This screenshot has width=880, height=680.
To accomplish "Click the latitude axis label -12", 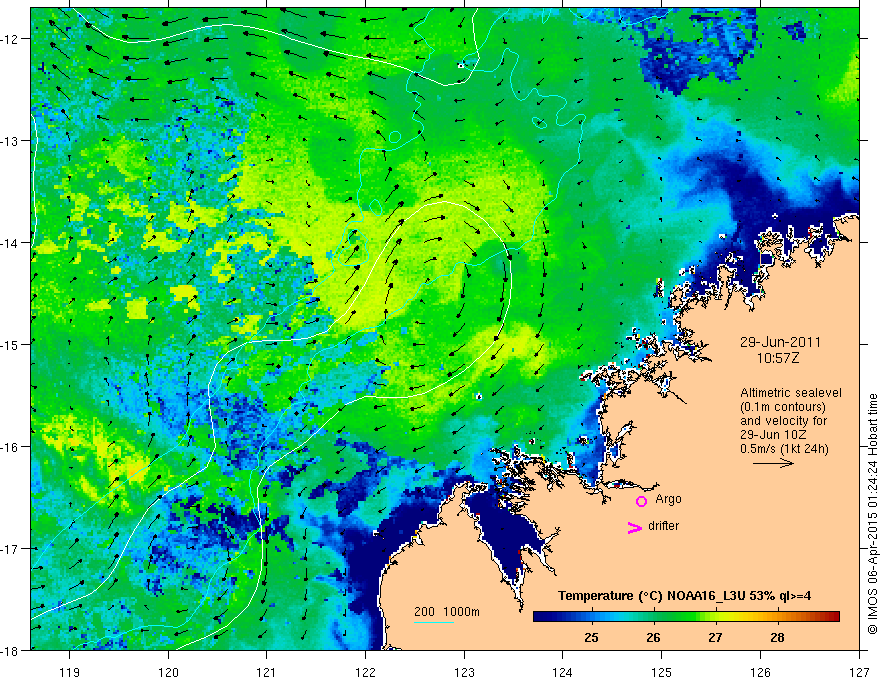I will (11, 39).
